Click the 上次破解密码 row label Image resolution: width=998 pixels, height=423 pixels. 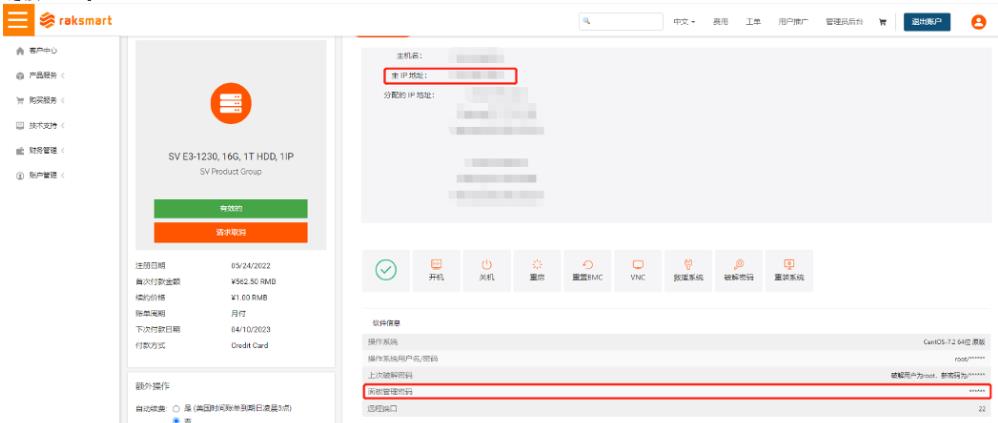[x=390, y=375]
